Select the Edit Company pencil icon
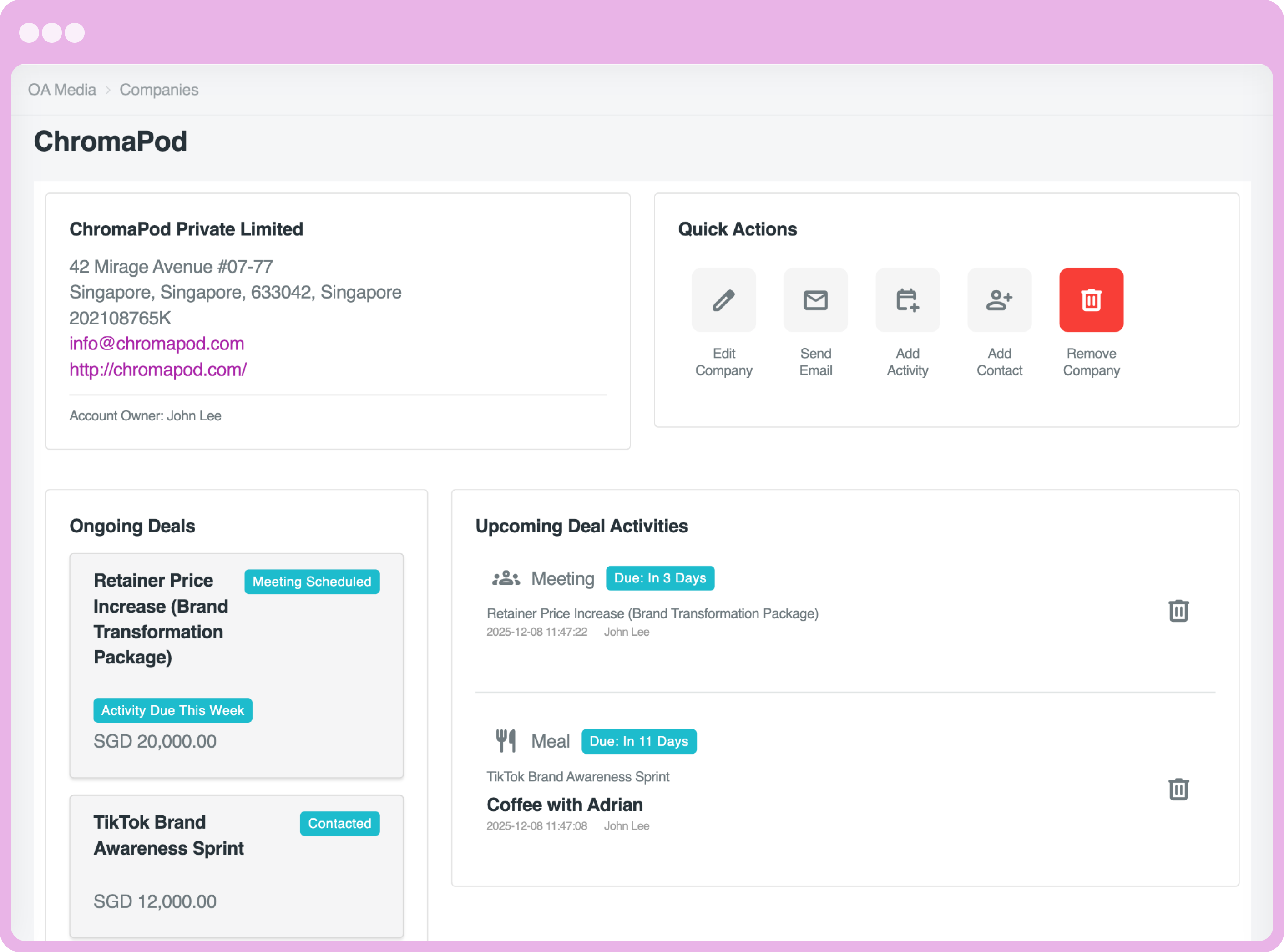1284x952 pixels. [x=724, y=299]
